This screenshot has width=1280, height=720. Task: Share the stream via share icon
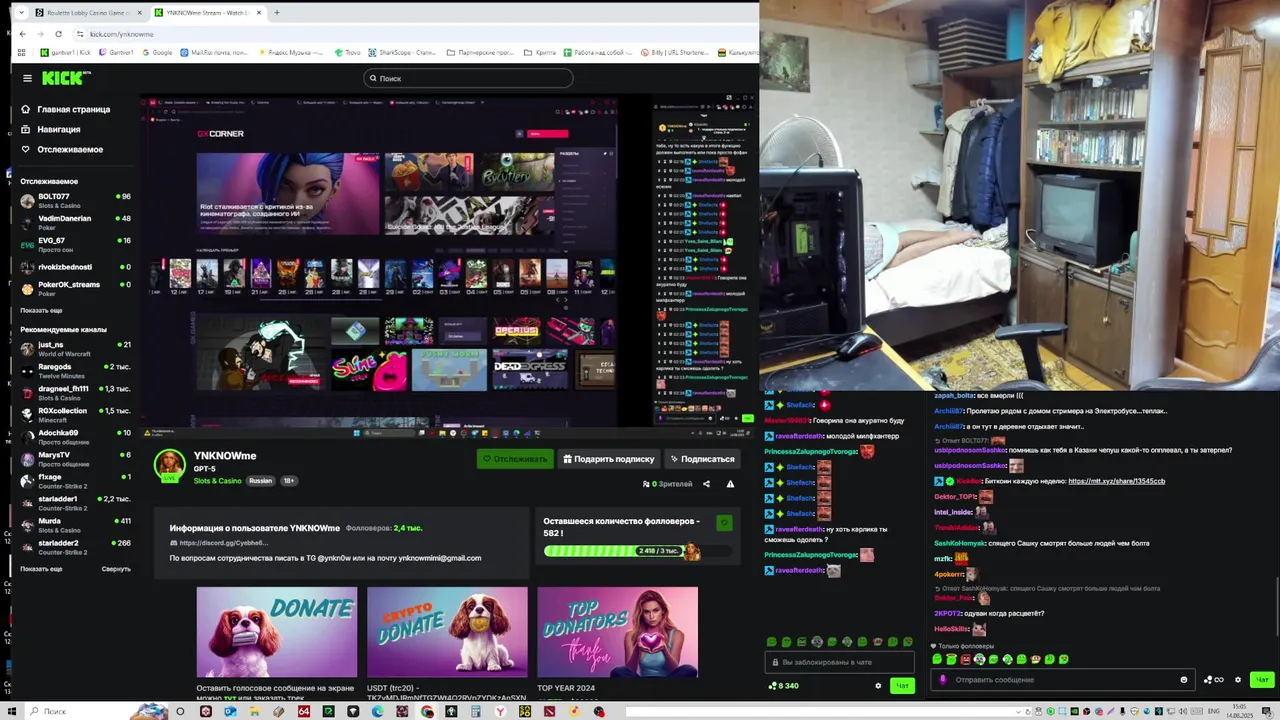tap(706, 484)
